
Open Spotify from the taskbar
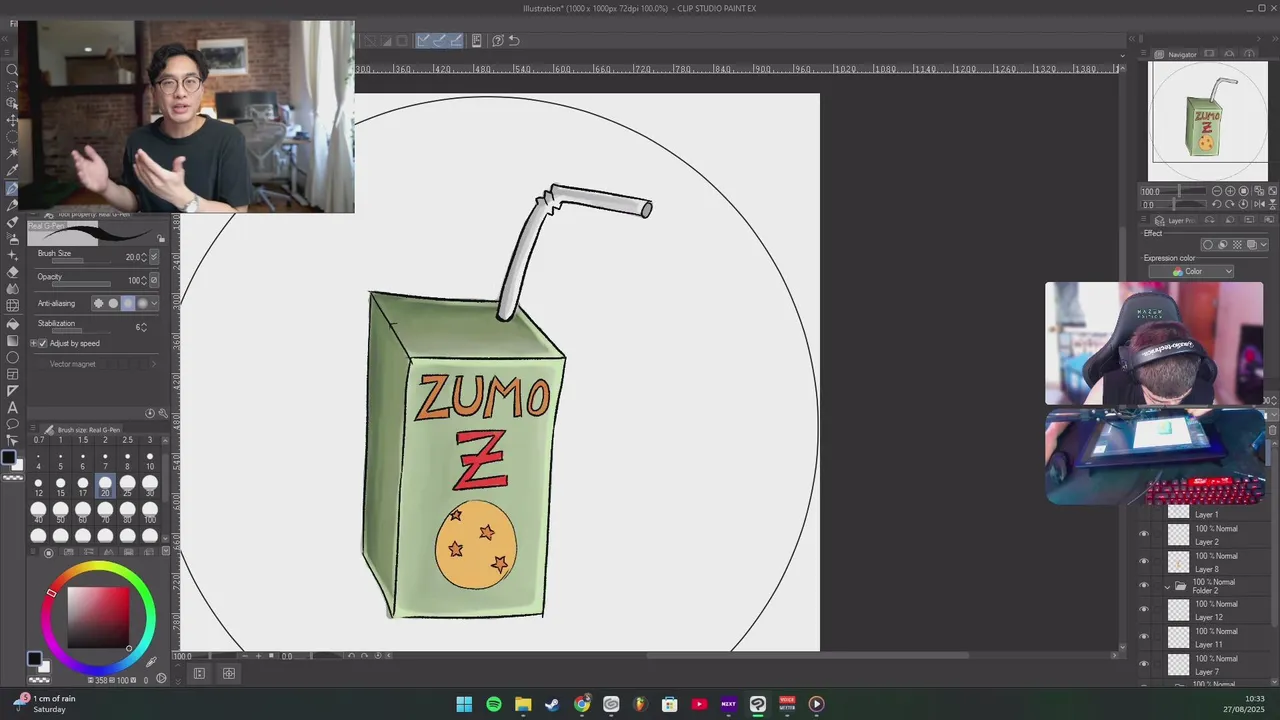pyautogui.click(x=494, y=704)
